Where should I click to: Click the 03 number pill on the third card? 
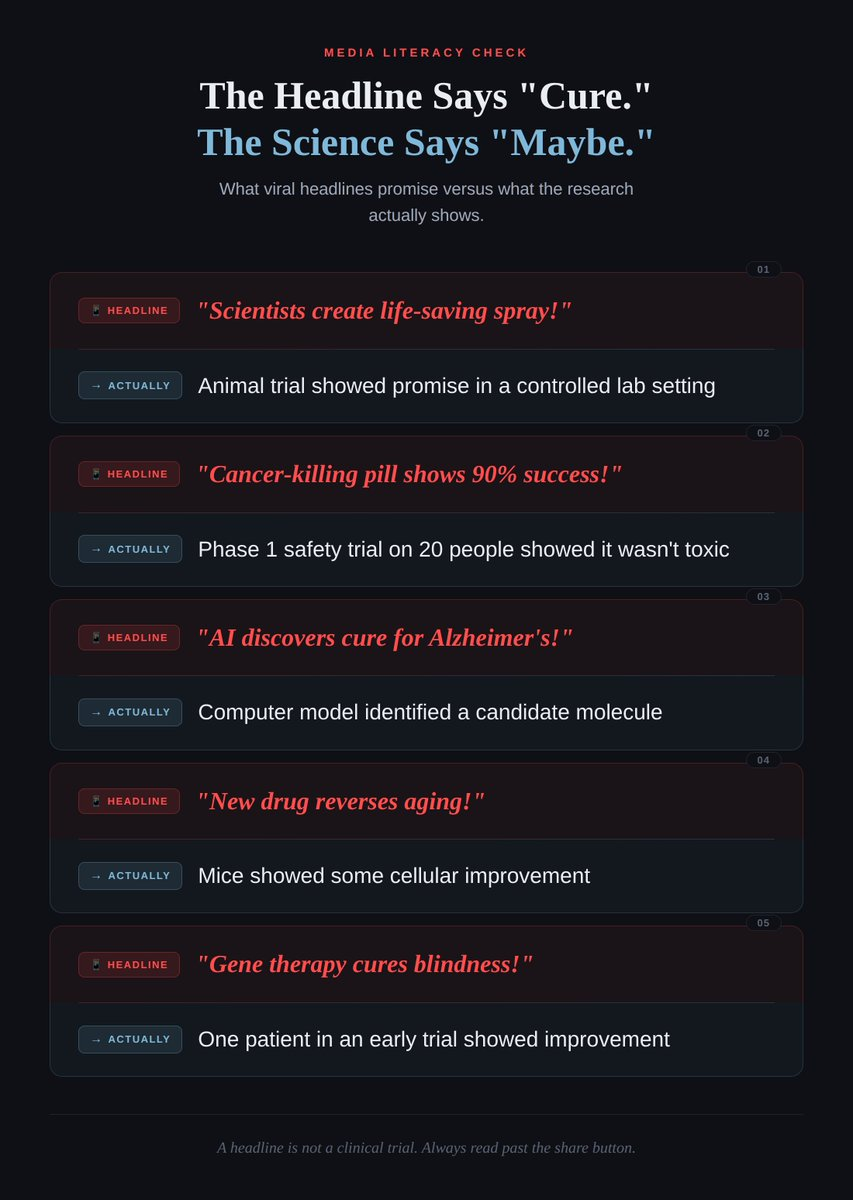click(x=763, y=596)
